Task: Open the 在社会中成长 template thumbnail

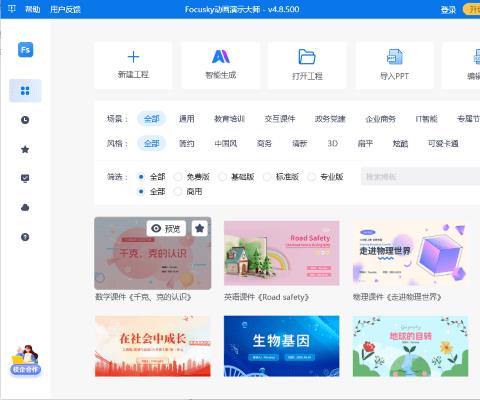Action: coord(153,346)
